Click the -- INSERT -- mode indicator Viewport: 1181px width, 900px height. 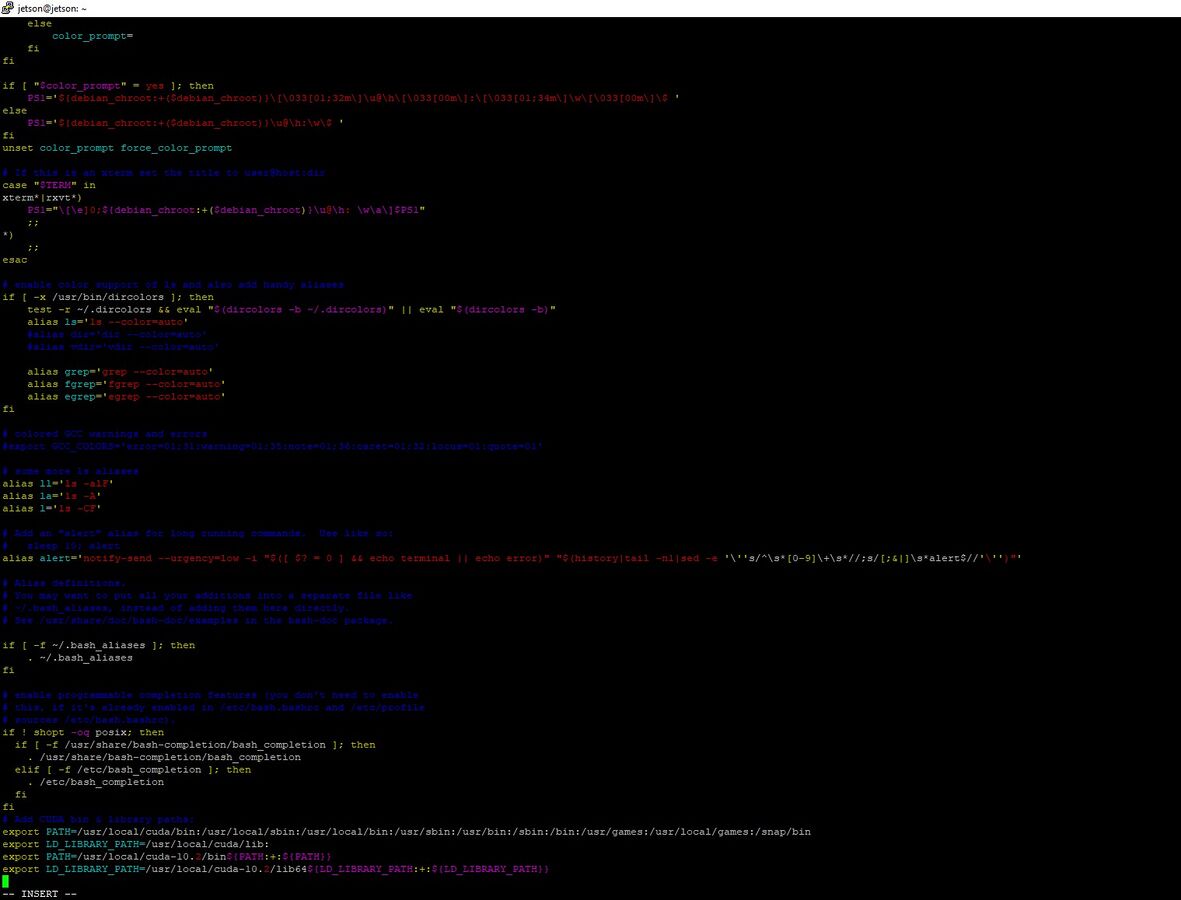coord(39,894)
